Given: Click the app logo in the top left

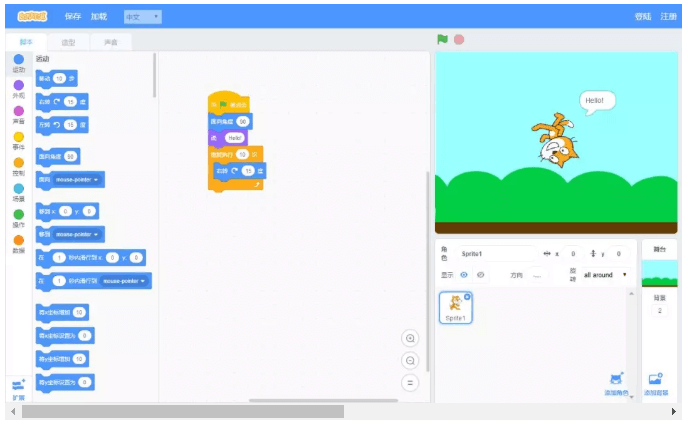Looking at the screenshot, I should (32, 17).
